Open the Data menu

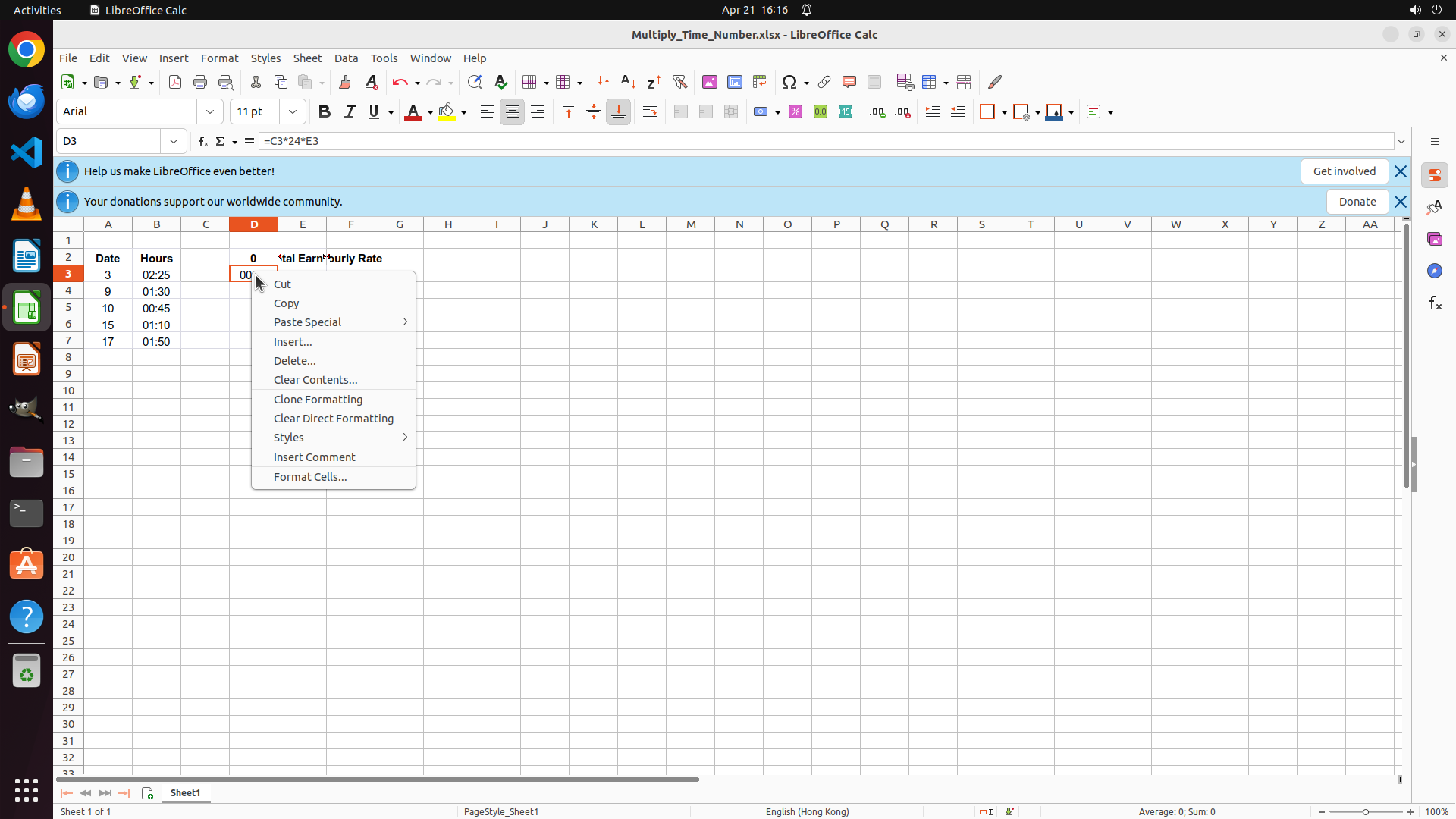[x=346, y=58]
